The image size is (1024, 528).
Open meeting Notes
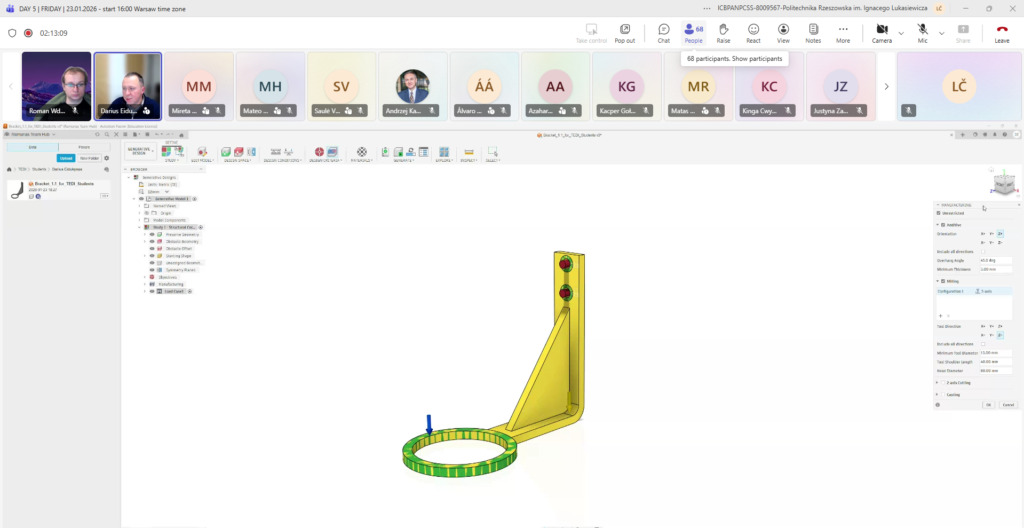point(813,32)
